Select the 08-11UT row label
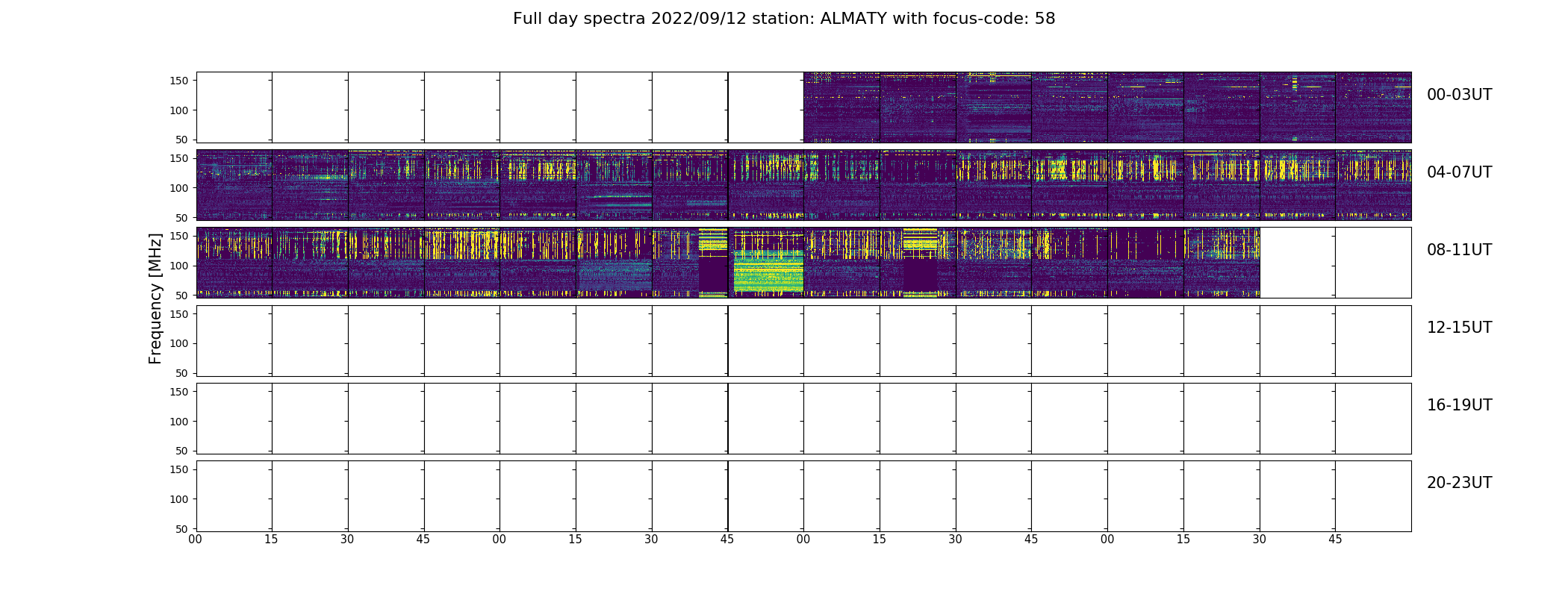The image size is (1568, 597). click(x=1459, y=250)
